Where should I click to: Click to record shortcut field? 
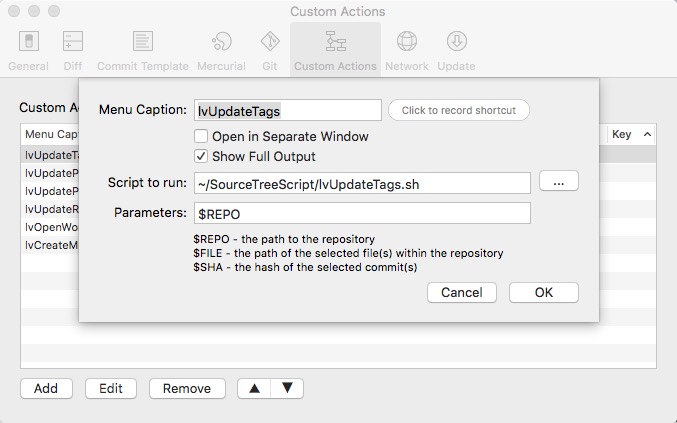(x=459, y=110)
